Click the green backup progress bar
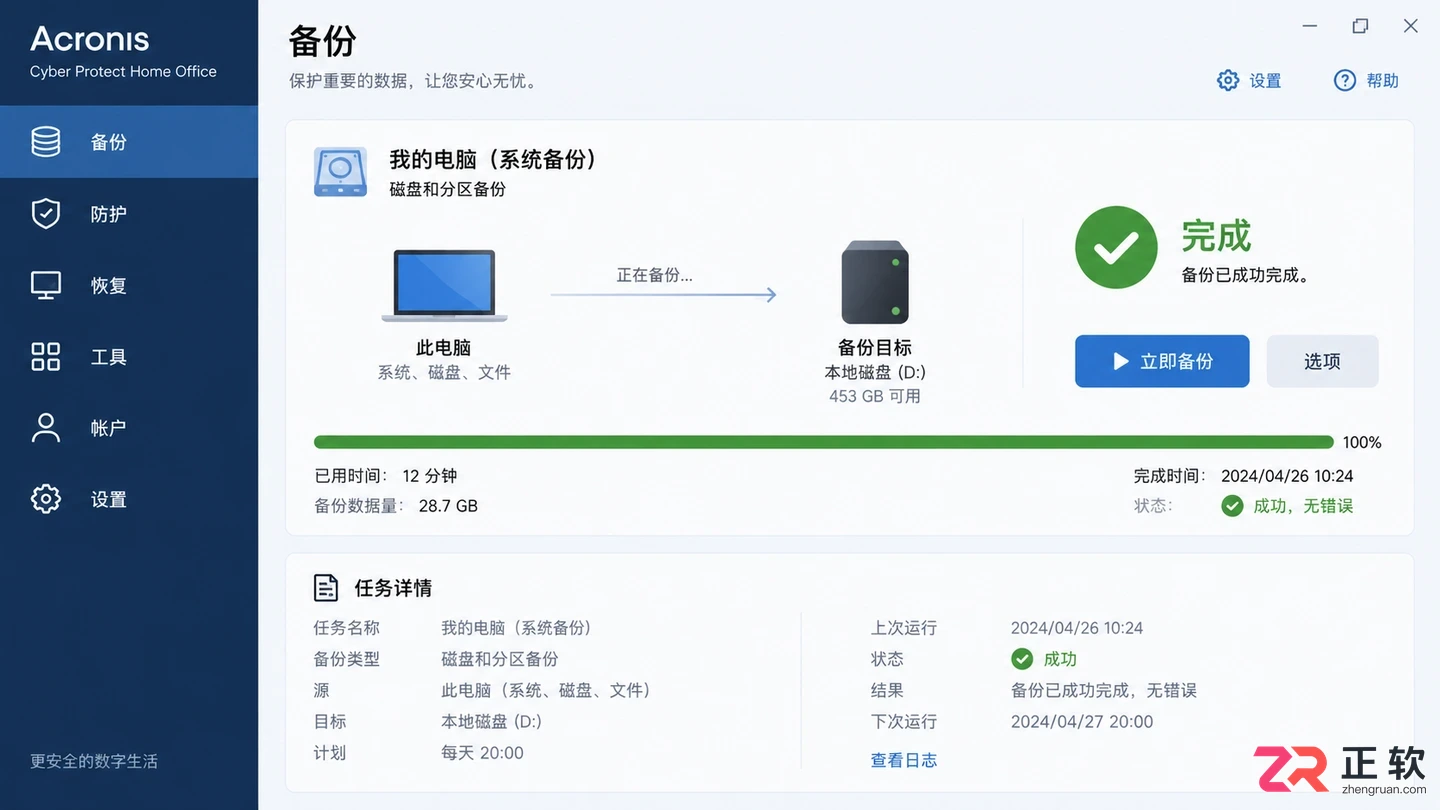Image resolution: width=1440 pixels, height=810 pixels. 824,442
